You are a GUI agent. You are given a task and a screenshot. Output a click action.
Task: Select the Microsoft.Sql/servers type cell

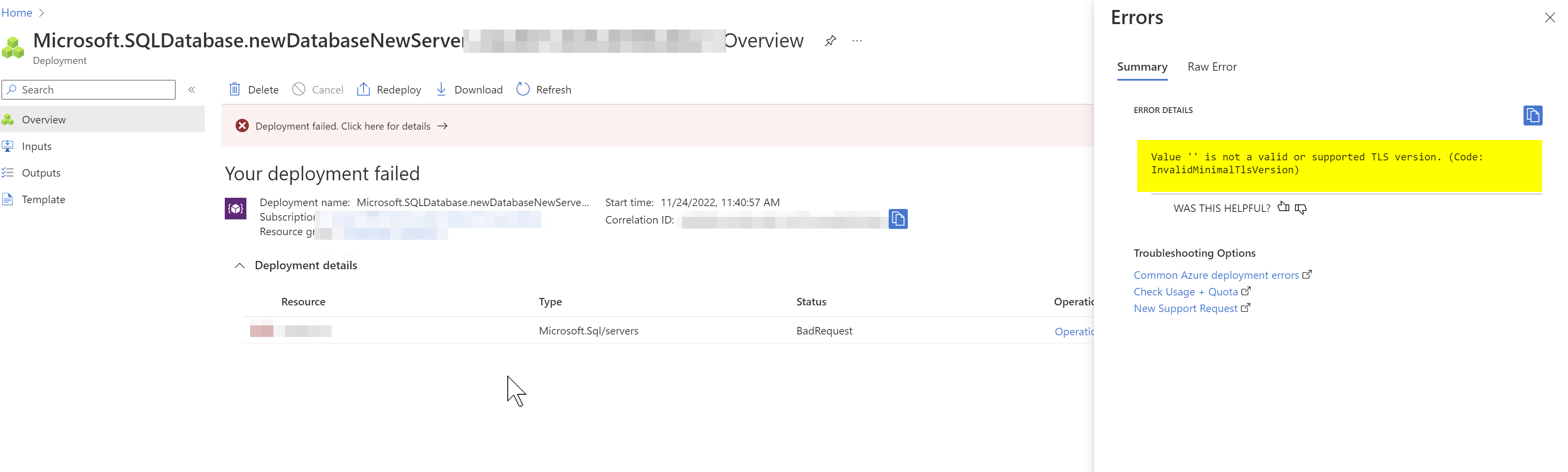click(589, 331)
